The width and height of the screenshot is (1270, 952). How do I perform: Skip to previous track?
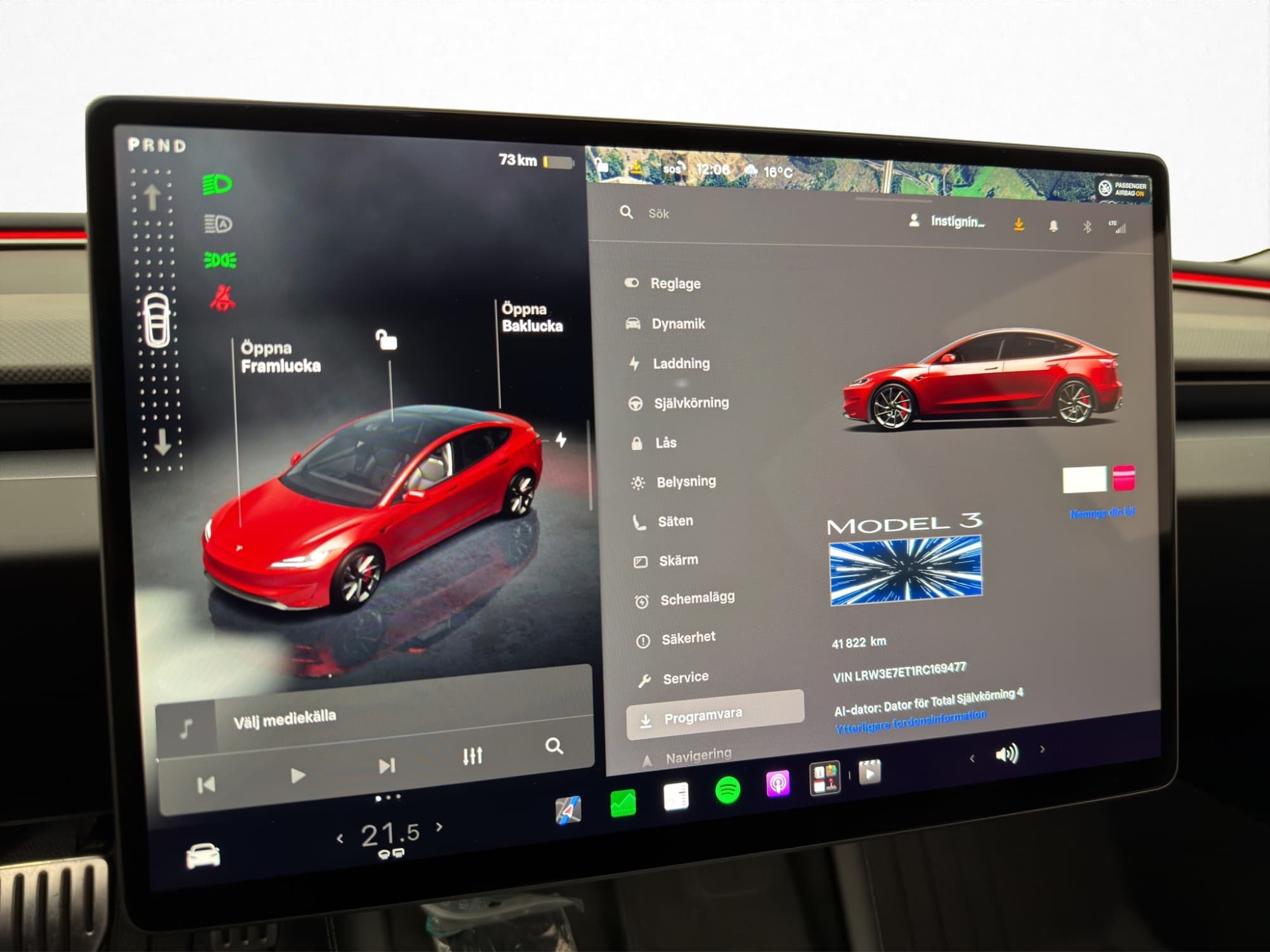206,785
